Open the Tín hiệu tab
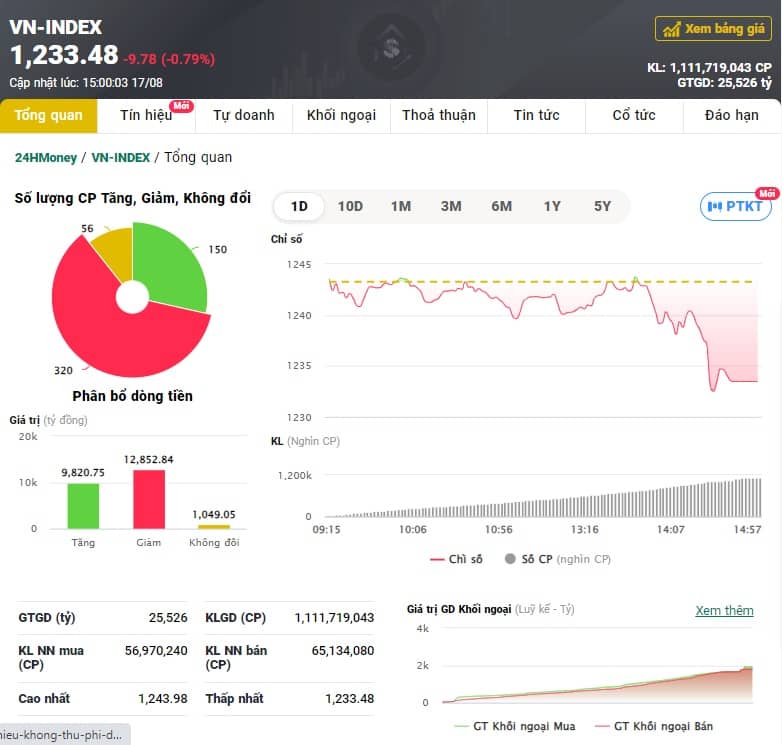 pyautogui.click(x=146, y=115)
